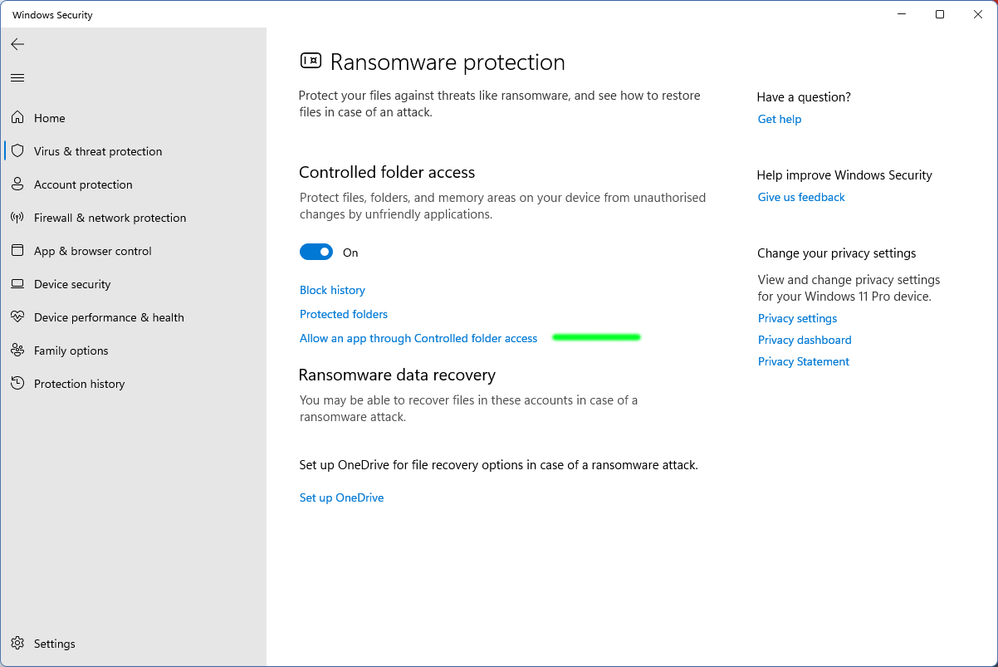Click Allow an app through Controlled folder access
Viewport: 998px width, 667px height.
pyautogui.click(x=418, y=339)
